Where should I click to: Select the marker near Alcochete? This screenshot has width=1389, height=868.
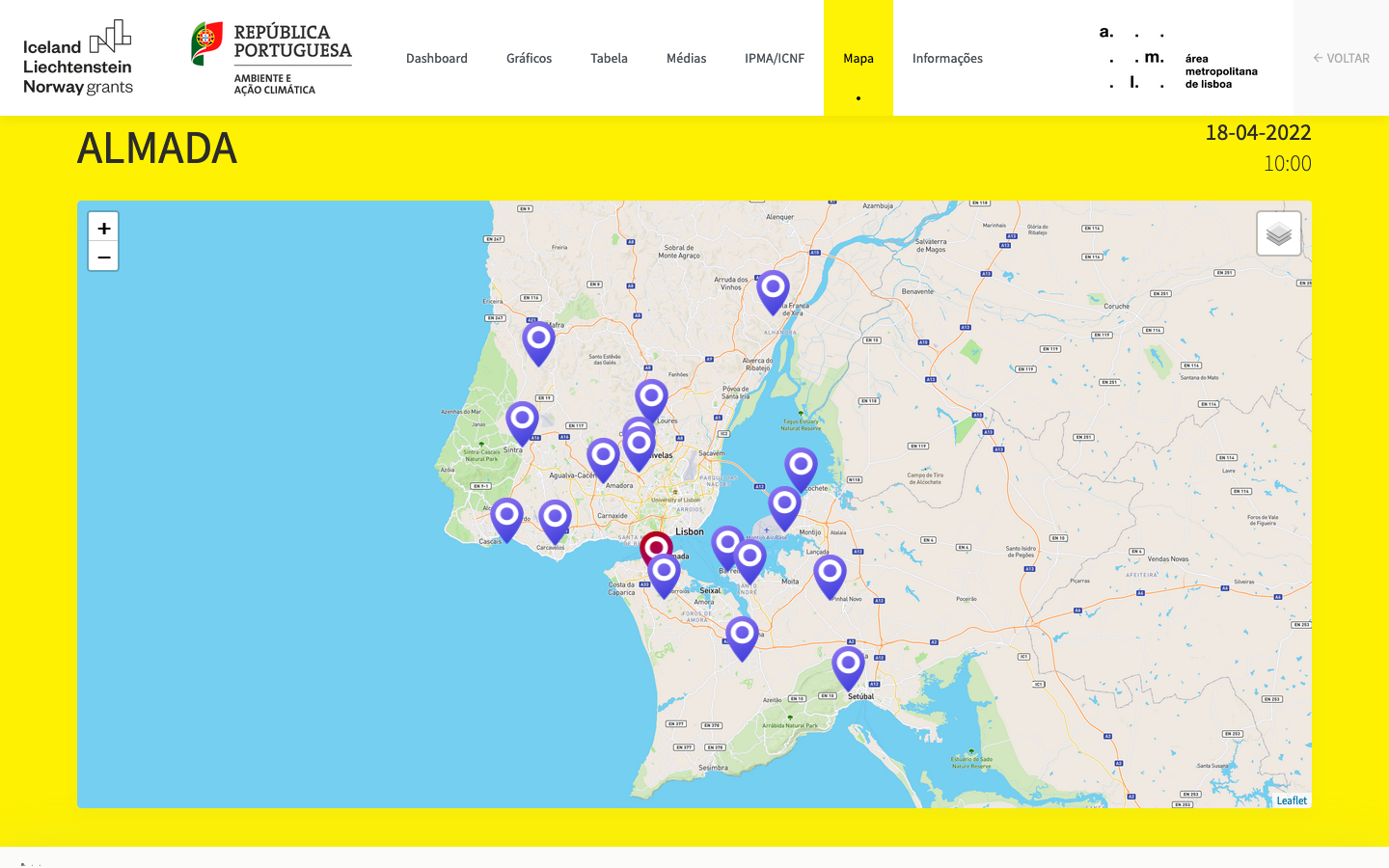(x=801, y=470)
